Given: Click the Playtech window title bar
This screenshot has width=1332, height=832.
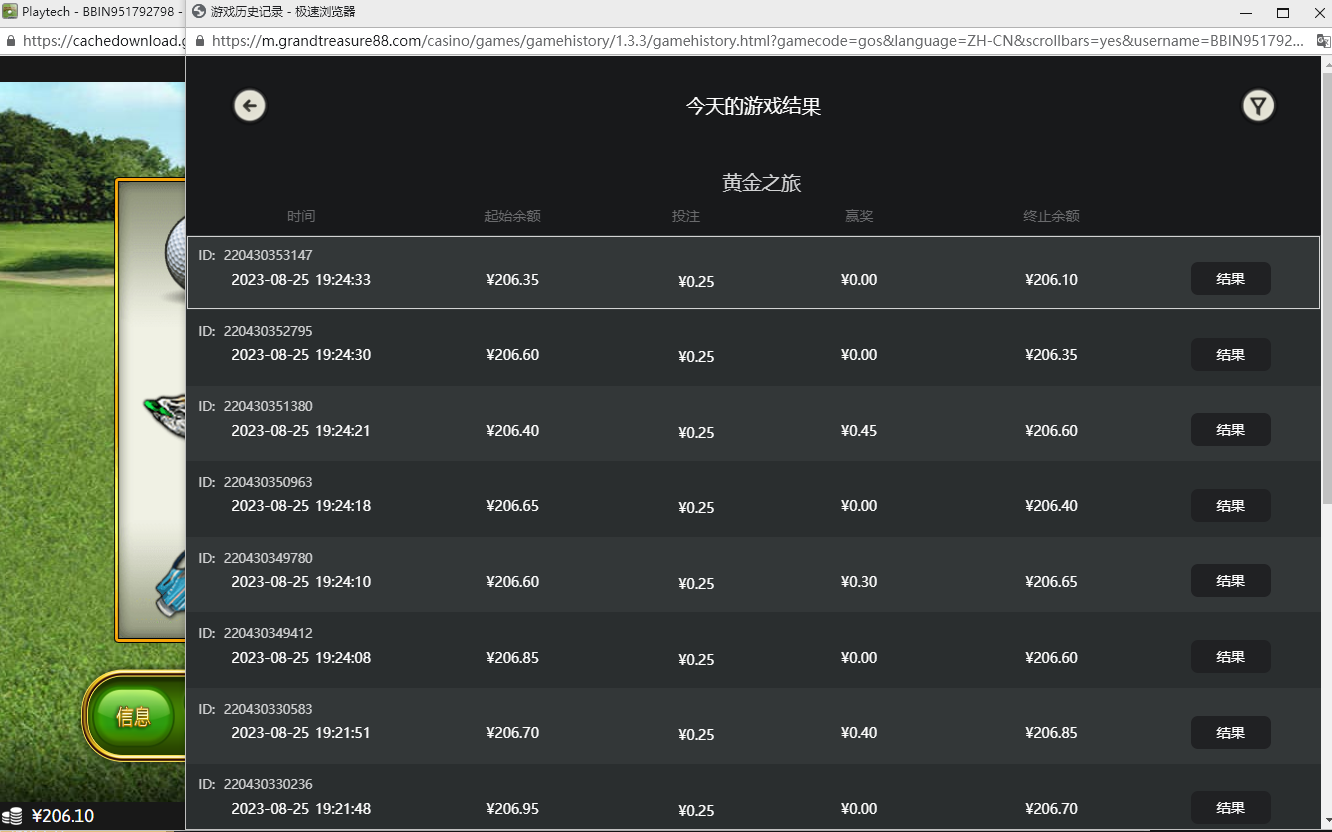Looking at the screenshot, I should [x=92, y=12].
